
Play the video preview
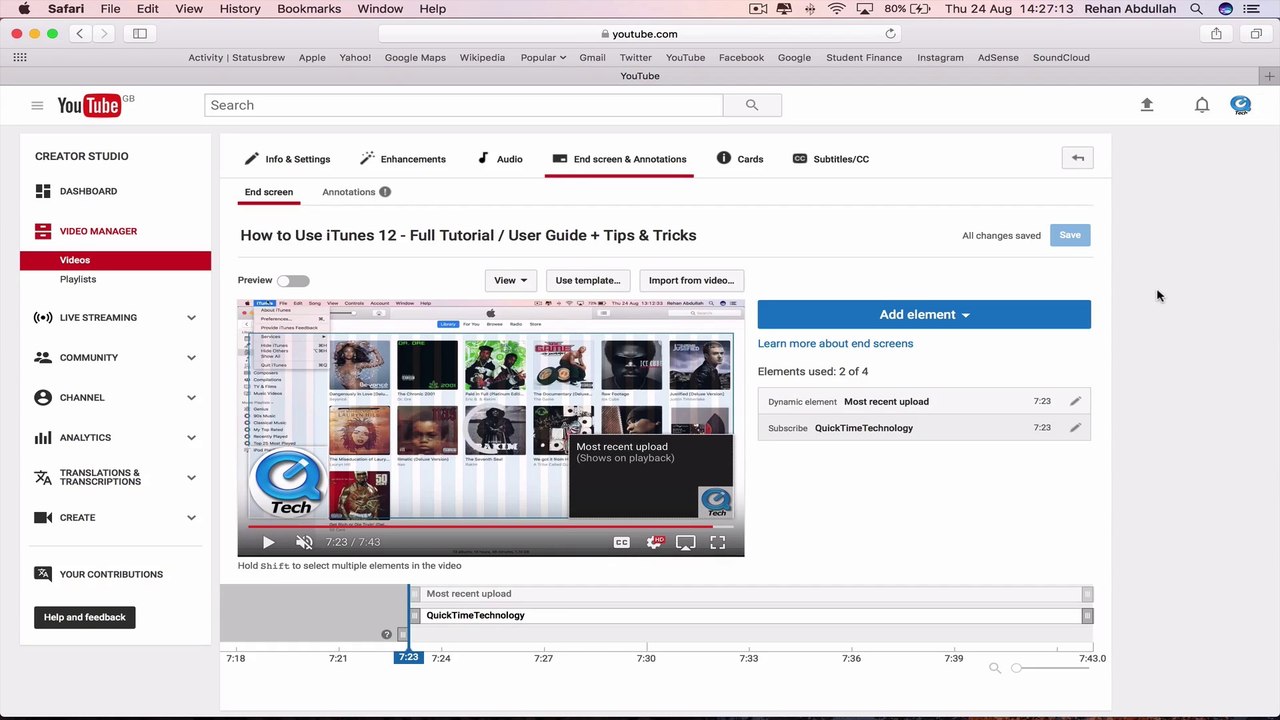[x=268, y=542]
